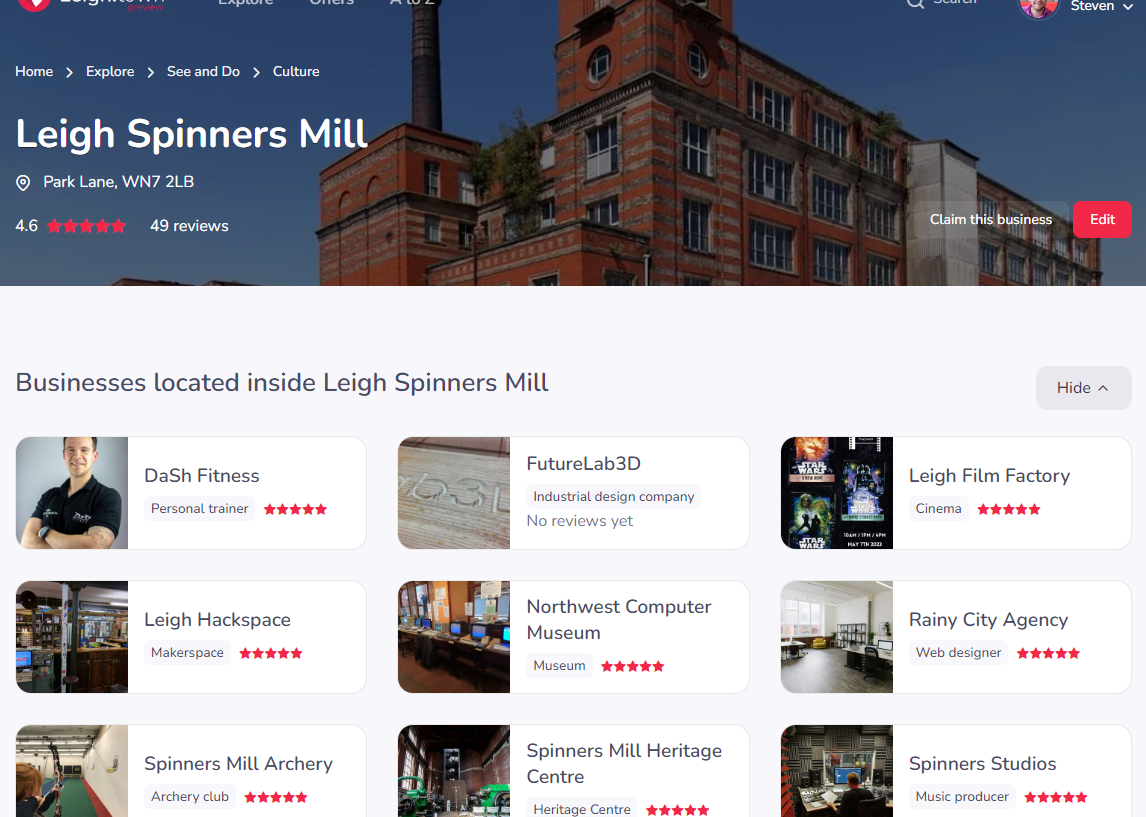This screenshot has height=817, width=1146.
Task: Click Spinners Mill Archery star rating
Action: [276, 797]
